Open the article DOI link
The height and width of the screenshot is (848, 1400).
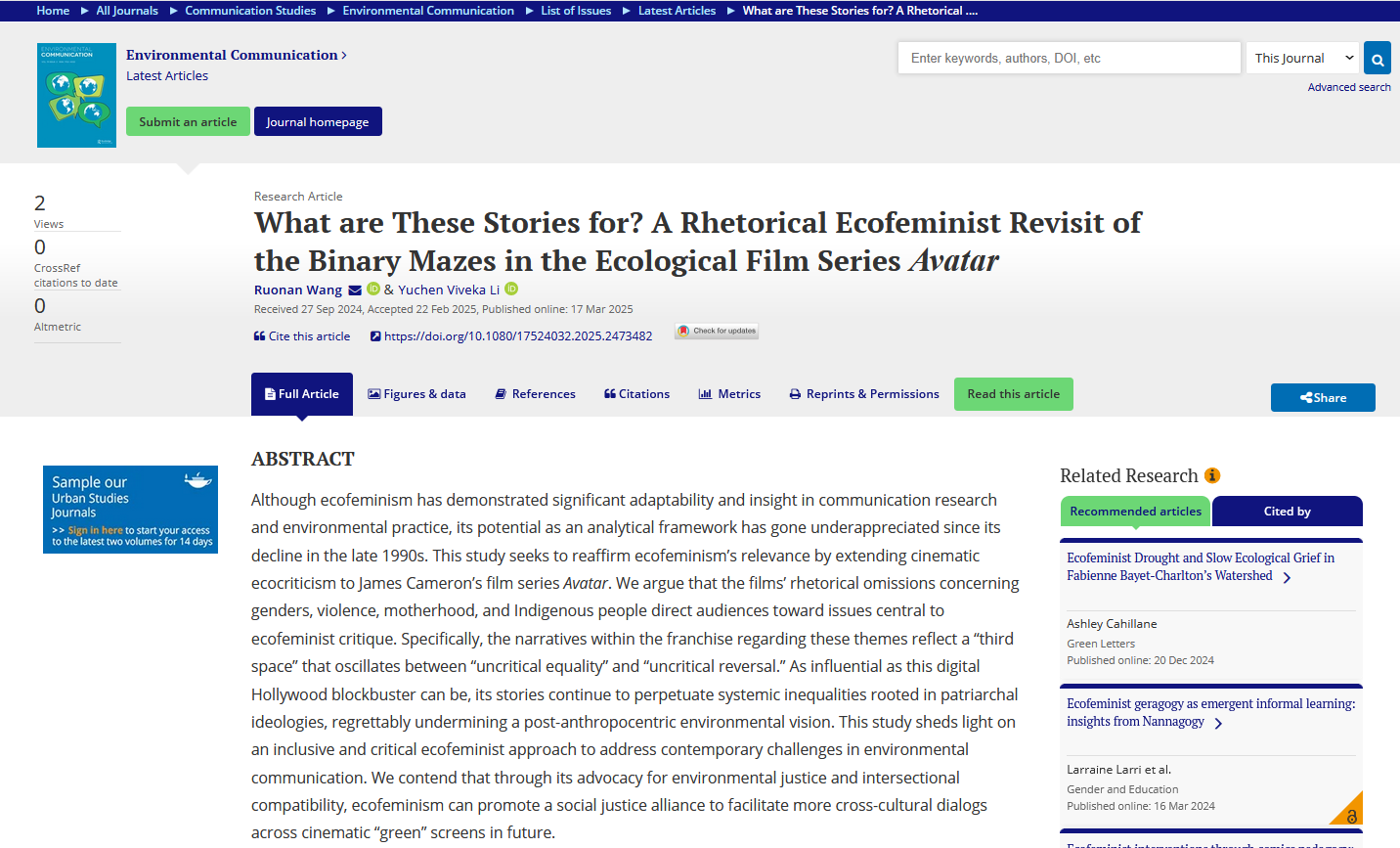pos(517,336)
